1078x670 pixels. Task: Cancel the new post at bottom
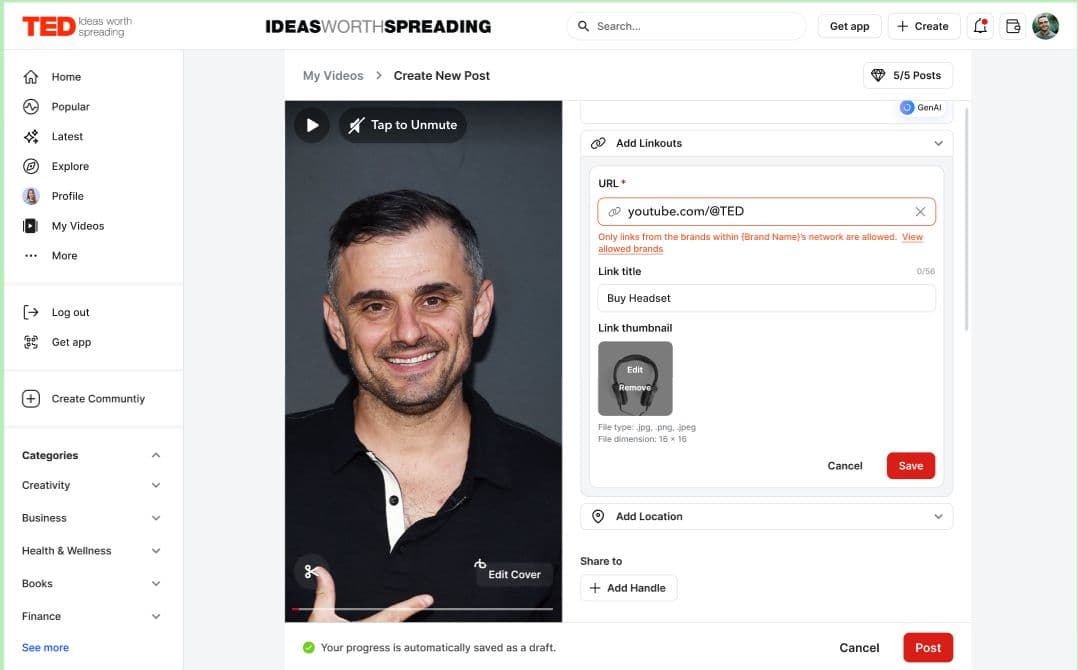click(859, 647)
